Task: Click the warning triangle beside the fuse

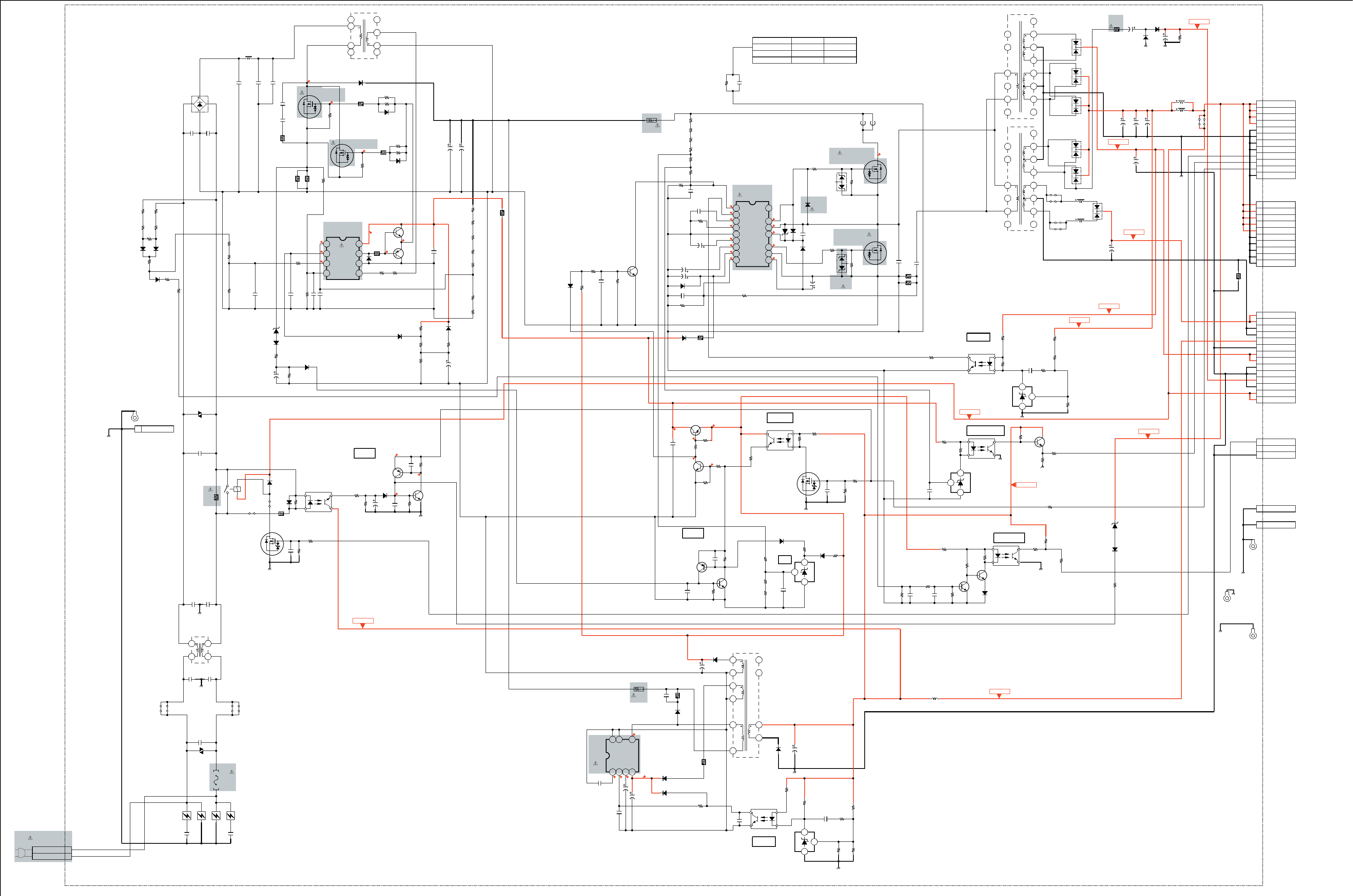Action: click(x=232, y=772)
